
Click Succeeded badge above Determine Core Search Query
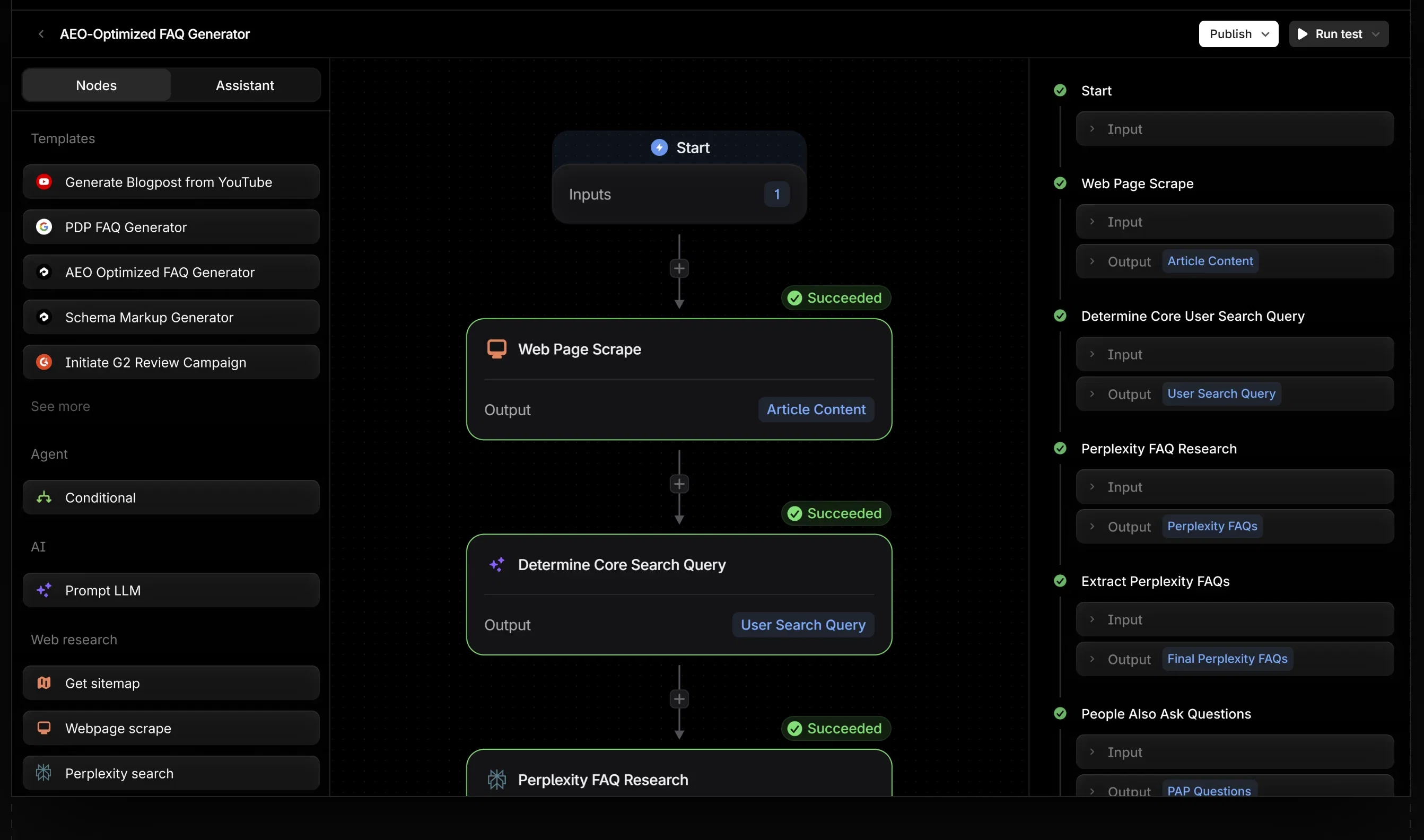point(836,513)
